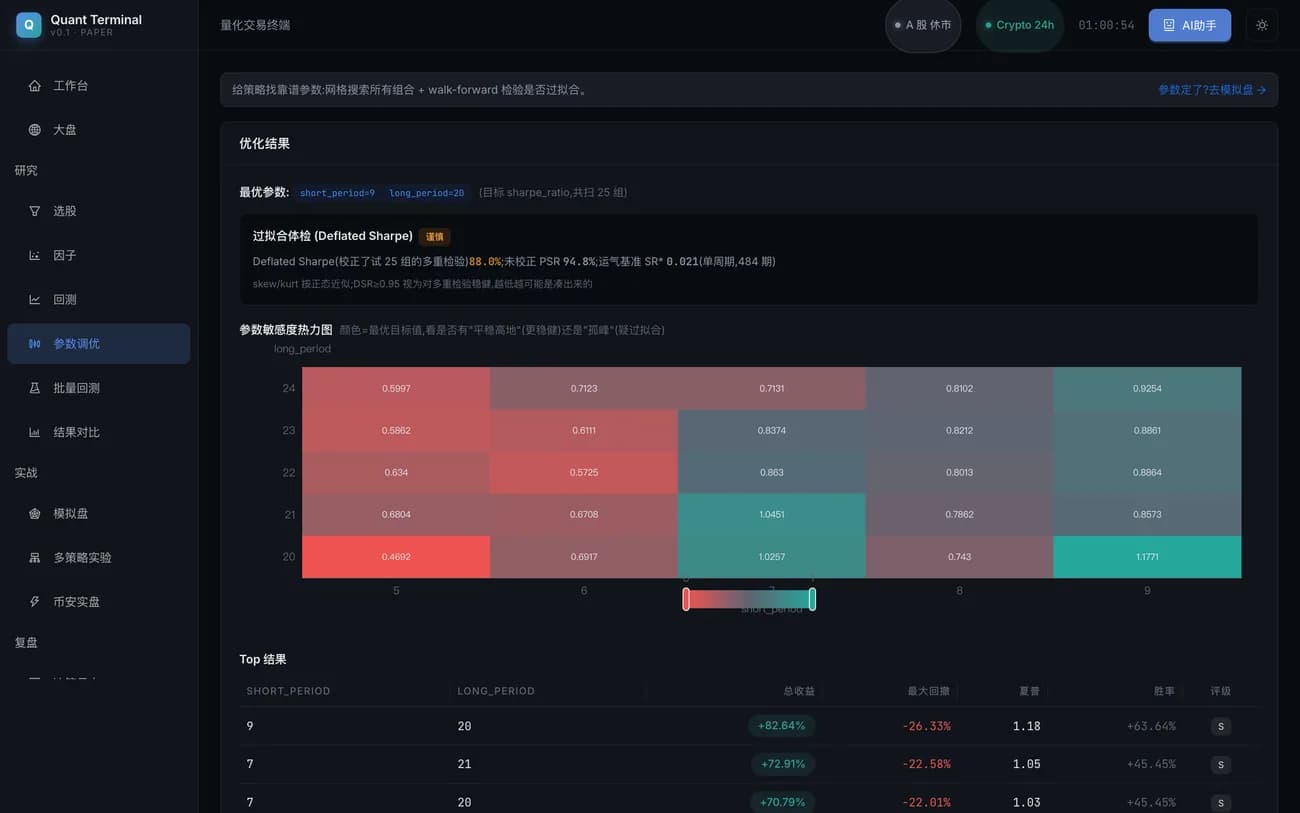Click the right handle of heatmap color slider
Image resolution: width=1300 pixels, height=813 pixels.
coord(812,599)
